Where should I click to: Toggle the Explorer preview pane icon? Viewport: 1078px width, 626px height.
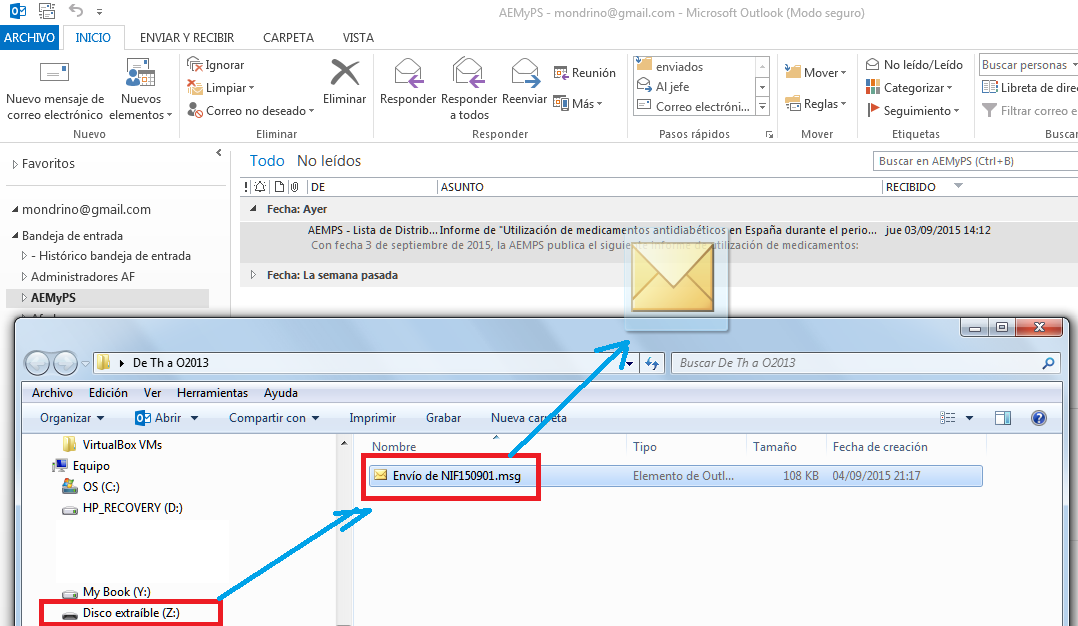click(x=1003, y=418)
